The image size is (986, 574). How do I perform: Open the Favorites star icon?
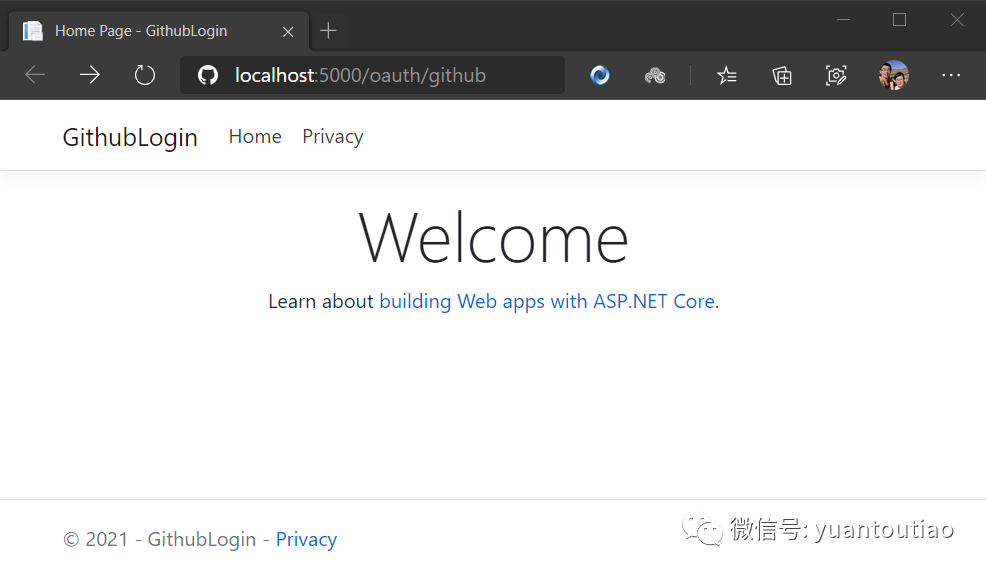coord(727,75)
